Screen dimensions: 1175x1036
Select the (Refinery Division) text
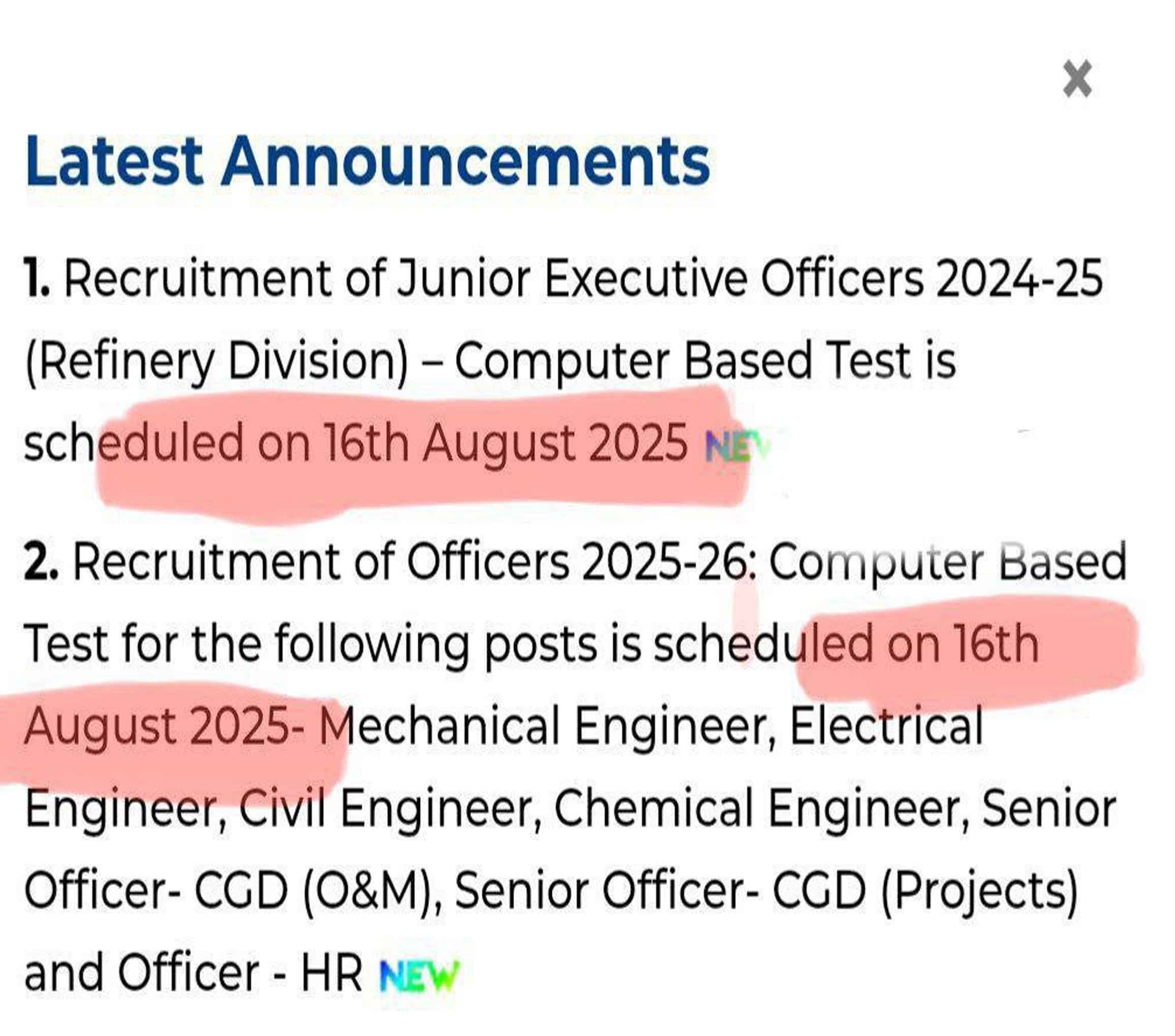217,363
